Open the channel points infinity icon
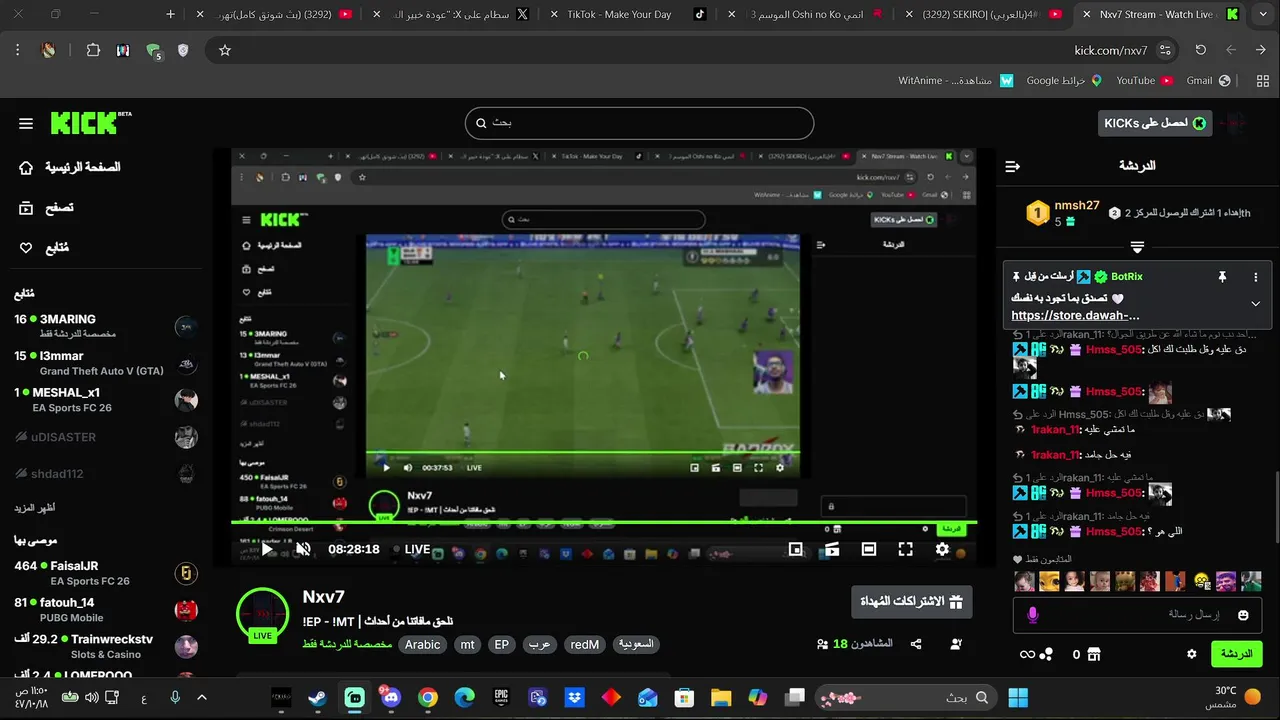 pos(1027,654)
